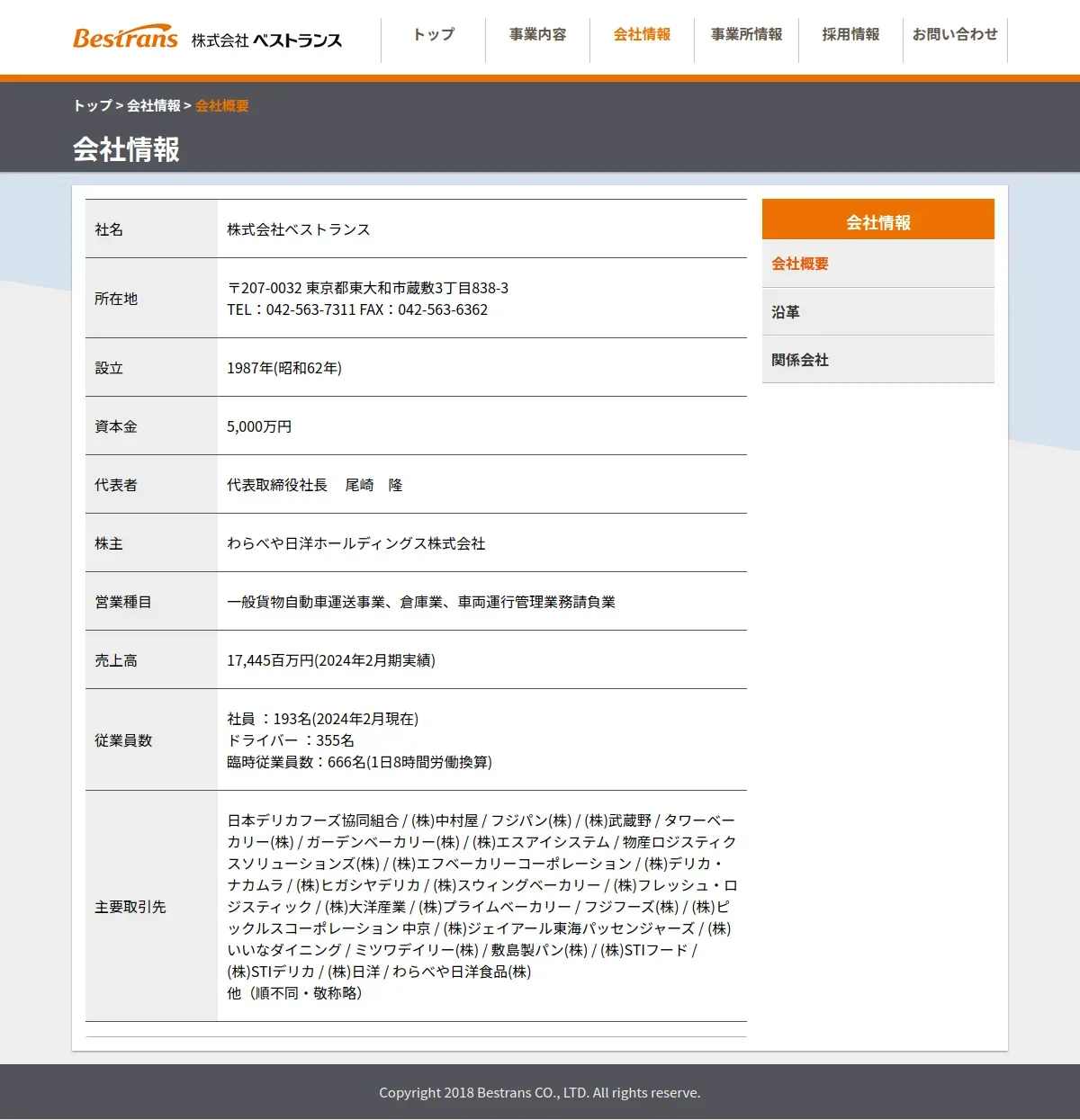Open the お問い合わせ nav item
Screen dimensions: 1080x1120
pyautogui.click(x=955, y=34)
